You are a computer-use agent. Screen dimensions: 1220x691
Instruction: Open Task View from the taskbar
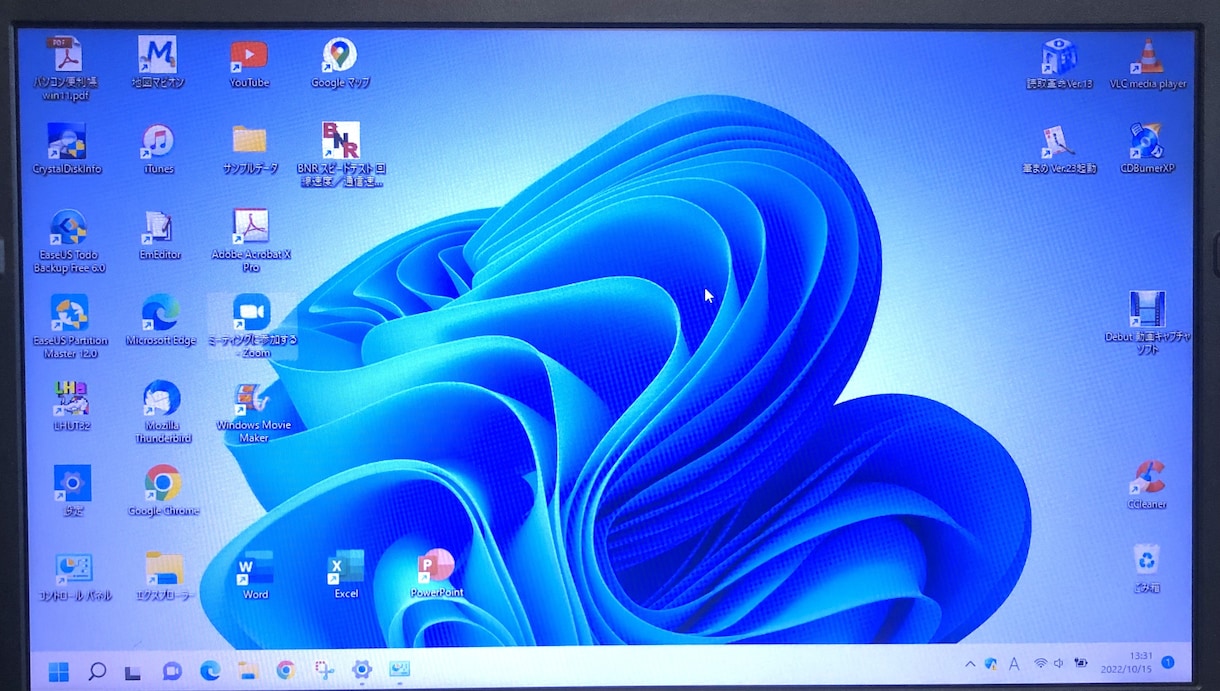(134, 671)
